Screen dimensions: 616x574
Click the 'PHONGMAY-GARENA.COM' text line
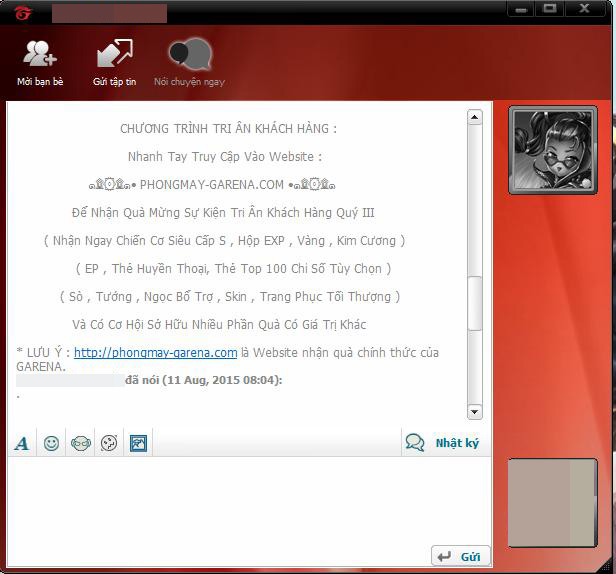[x=212, y=185]
